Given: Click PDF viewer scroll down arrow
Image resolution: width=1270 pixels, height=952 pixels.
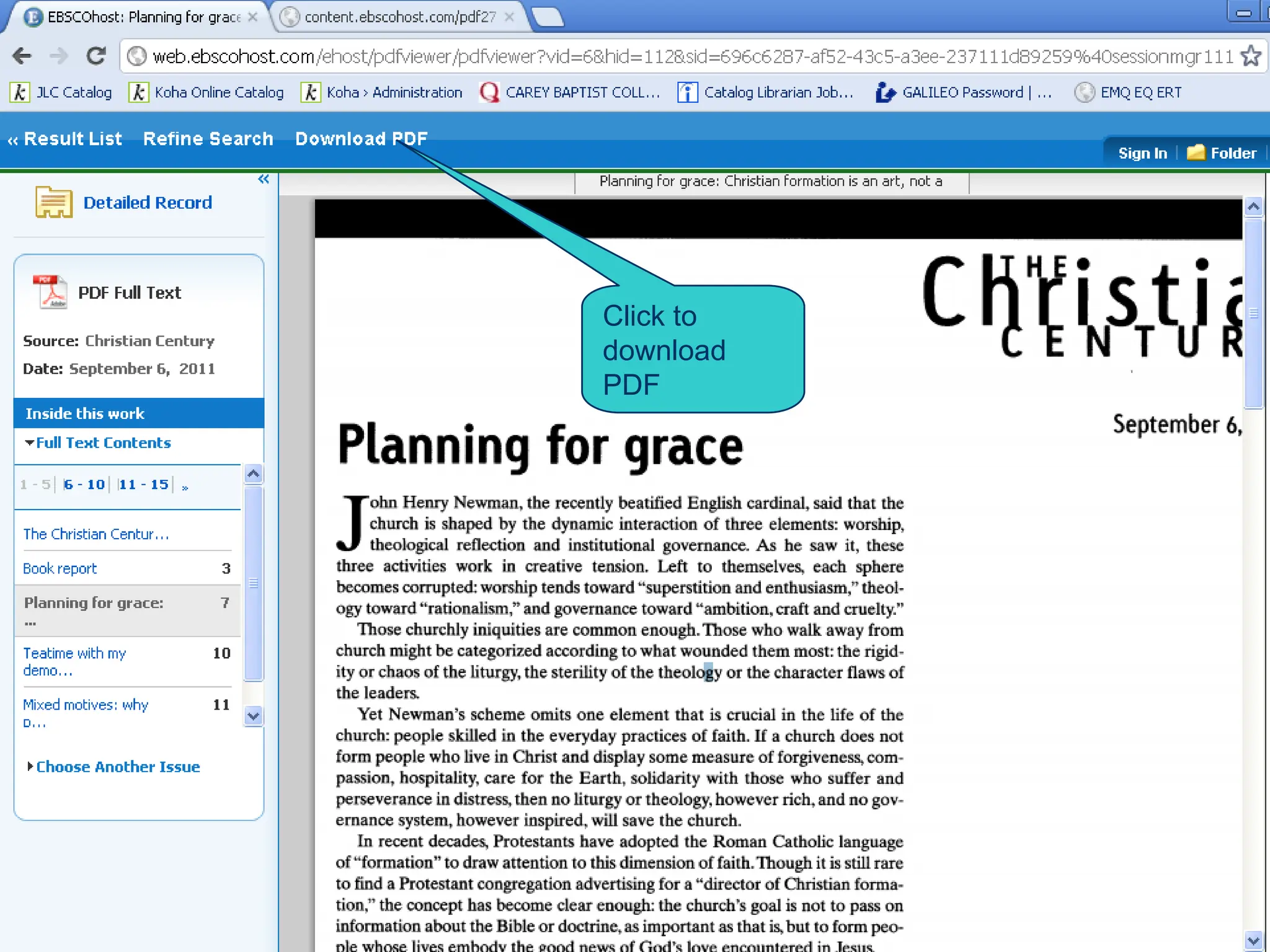Looking at the screenshot, I should coord(1253,940).
